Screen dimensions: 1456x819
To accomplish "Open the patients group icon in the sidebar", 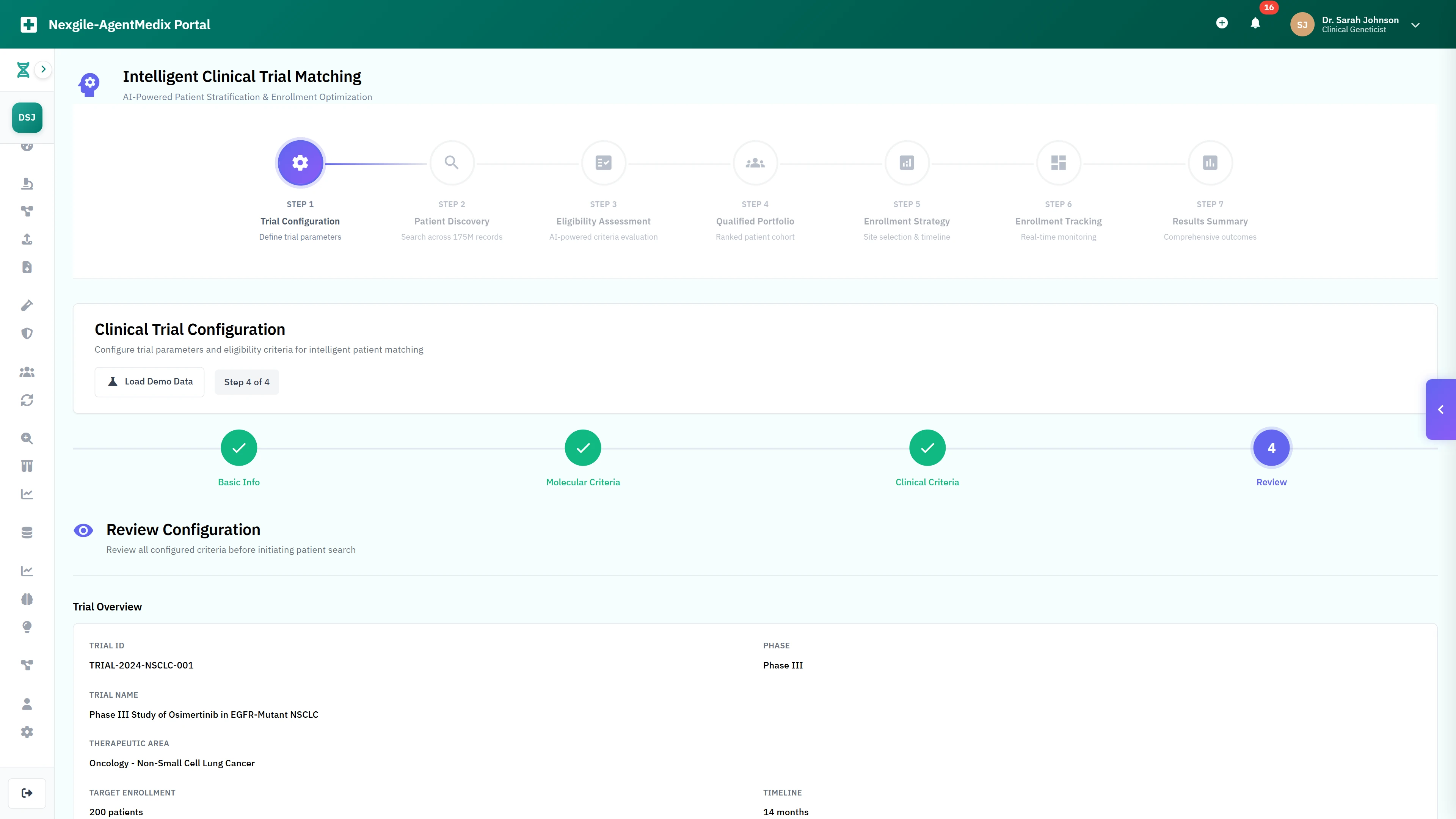I will click(27, 371).
